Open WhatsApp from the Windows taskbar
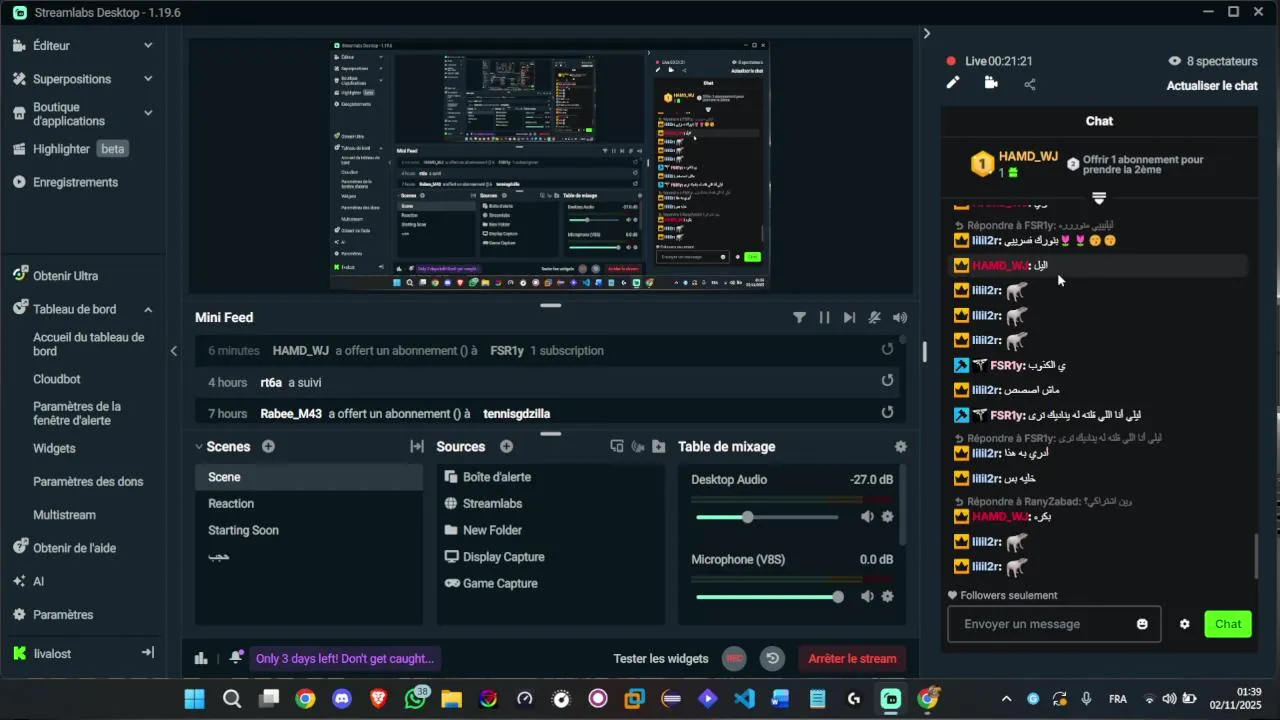Viewport: 1280px width, 720px height. point(415,698)
